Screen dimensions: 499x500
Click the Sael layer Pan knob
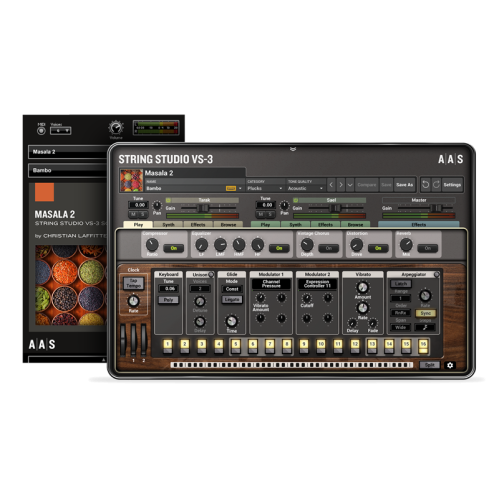[284, 205]
